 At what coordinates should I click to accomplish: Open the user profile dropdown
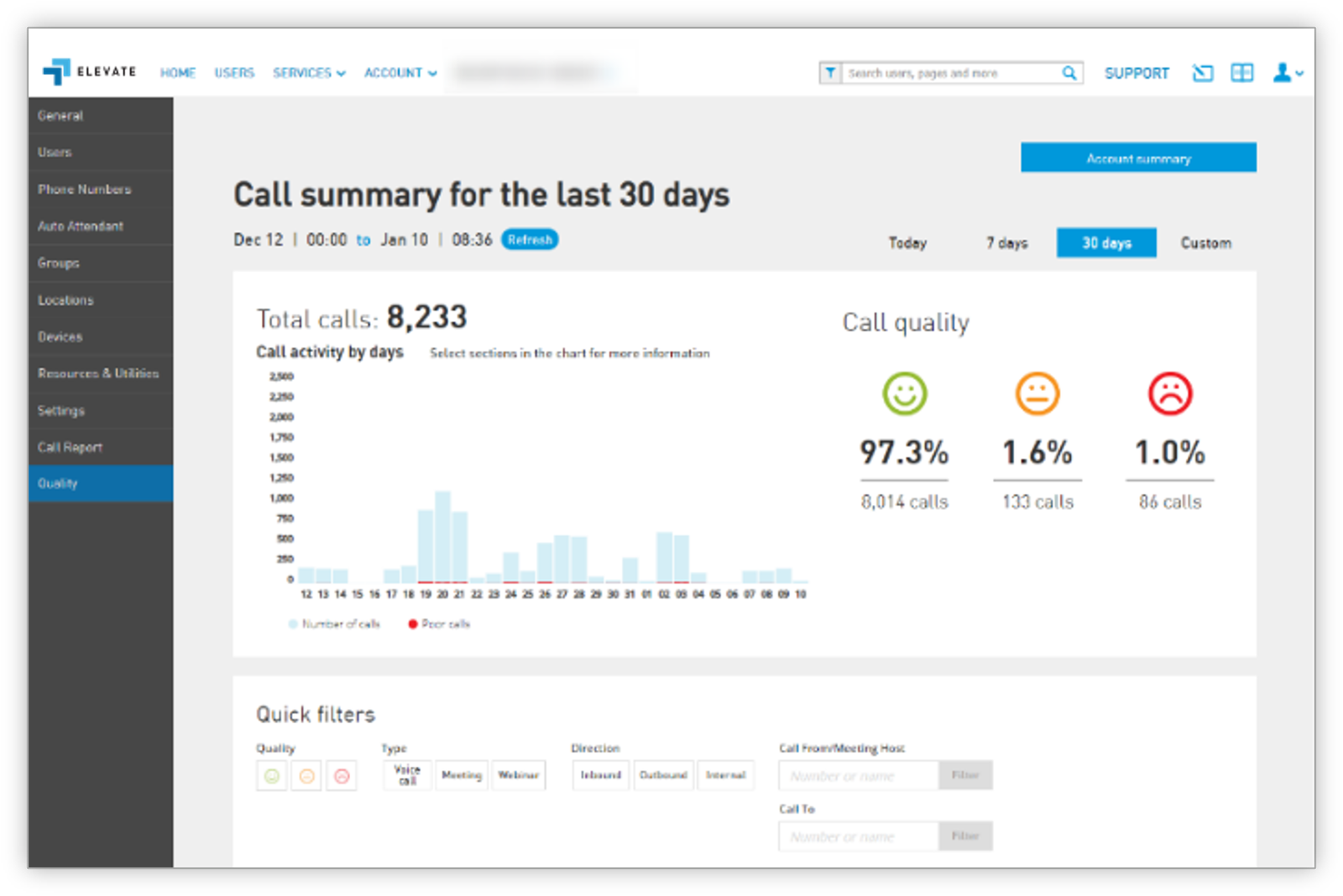point(1287,73)
